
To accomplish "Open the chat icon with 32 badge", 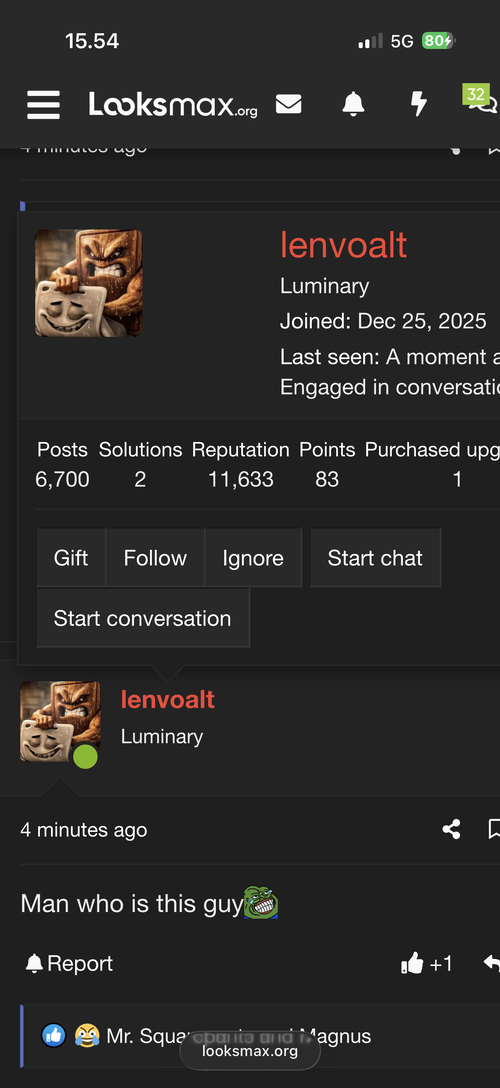I will point(483,102).
